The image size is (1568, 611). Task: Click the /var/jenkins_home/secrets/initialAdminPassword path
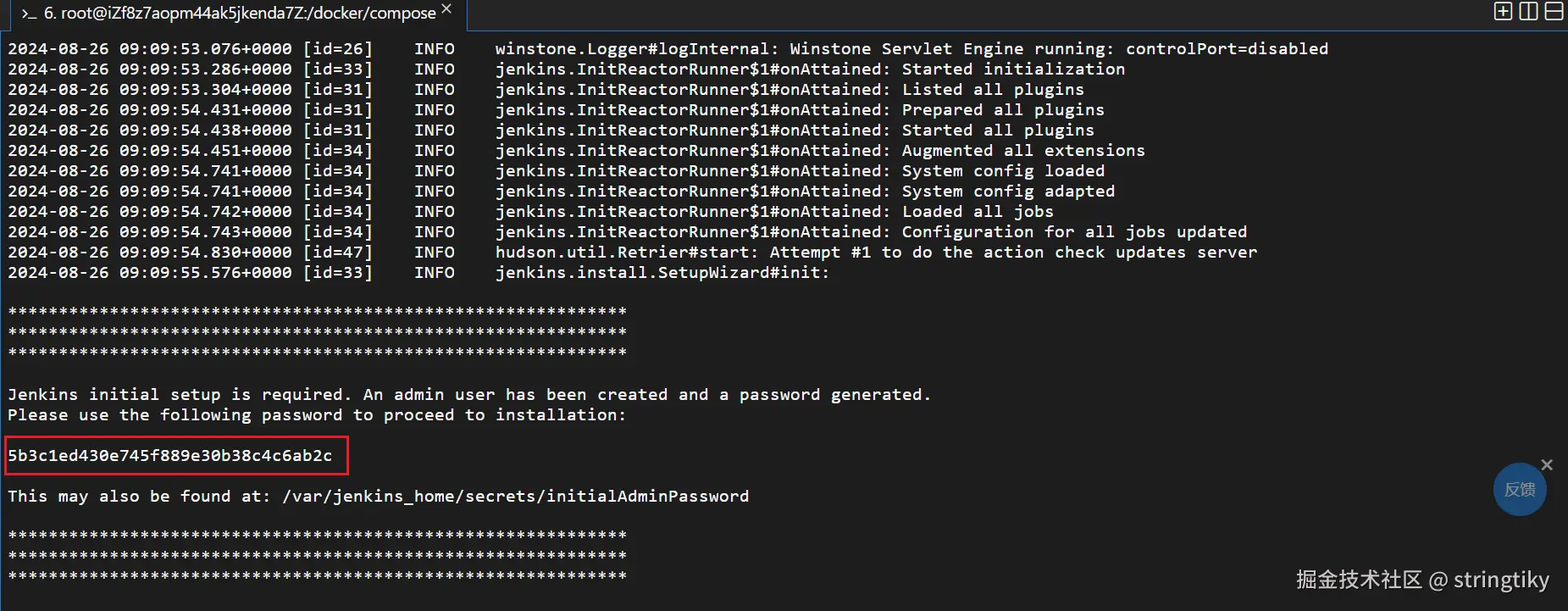(x=515, y=497)
